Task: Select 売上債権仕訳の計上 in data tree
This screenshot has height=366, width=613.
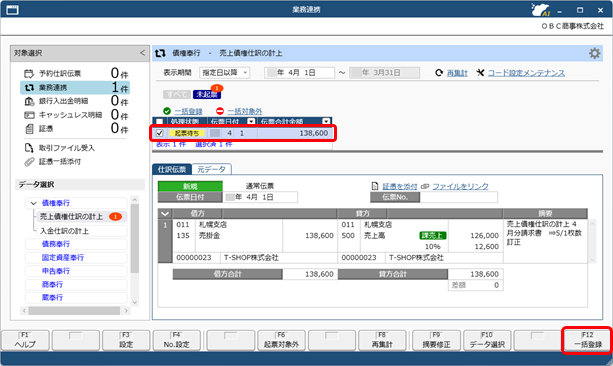Action: 82,217
